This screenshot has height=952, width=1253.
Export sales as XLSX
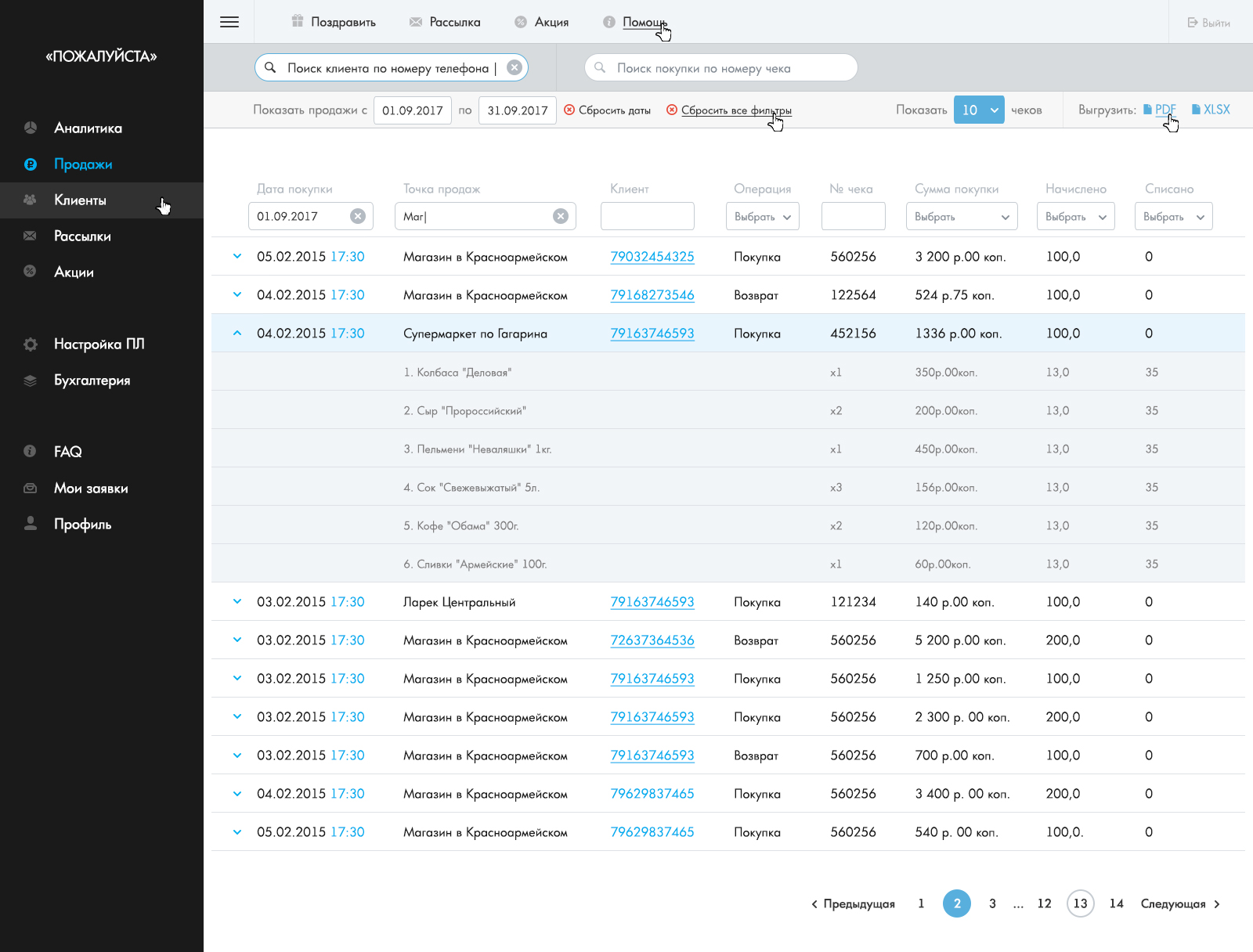coord(1211,110)
